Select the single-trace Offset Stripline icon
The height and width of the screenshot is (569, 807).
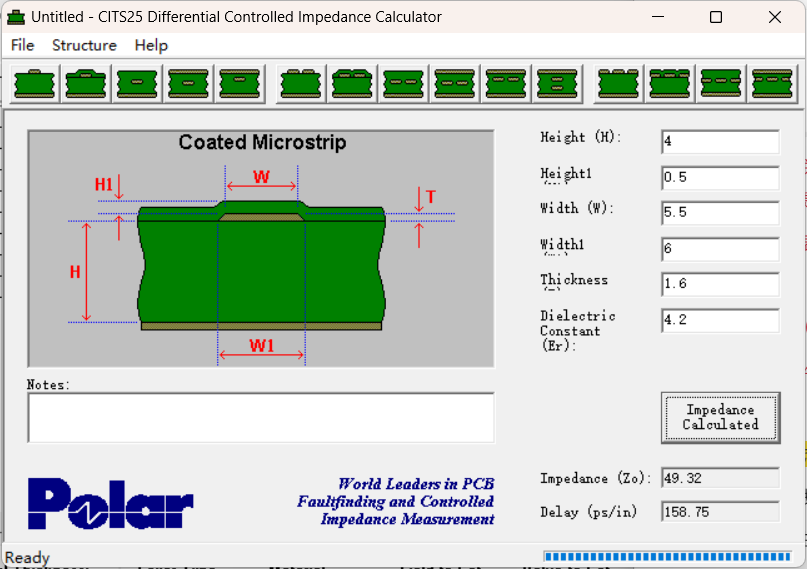[240, 84]
